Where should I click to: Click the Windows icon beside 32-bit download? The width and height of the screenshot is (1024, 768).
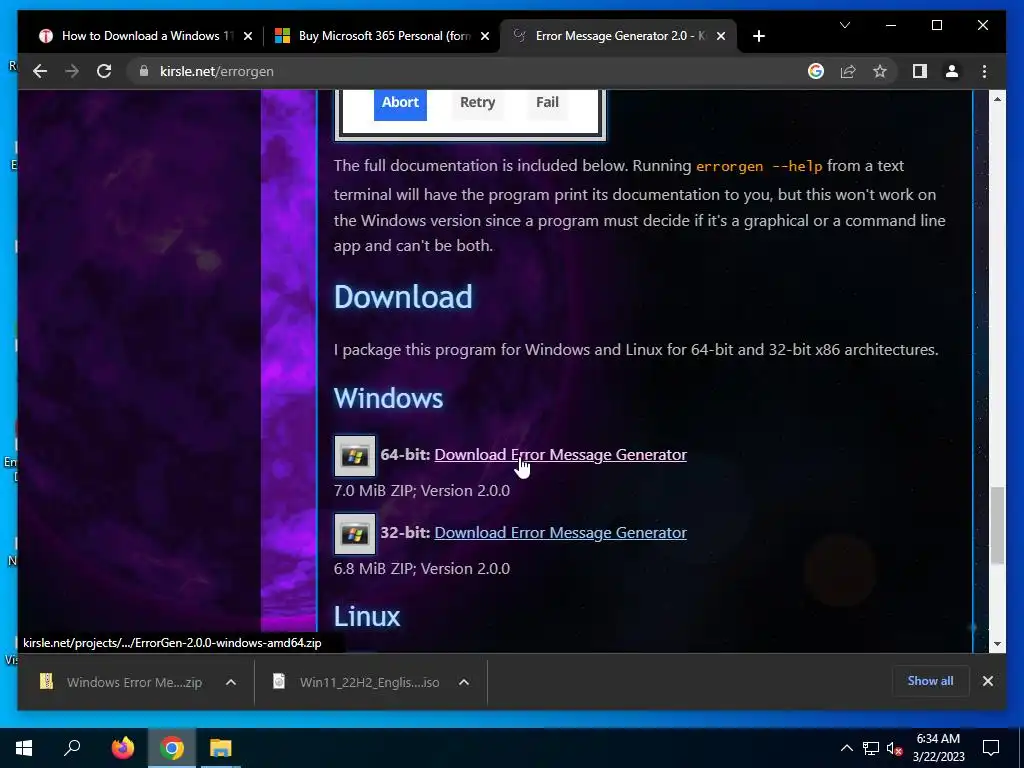click(355, 534)
